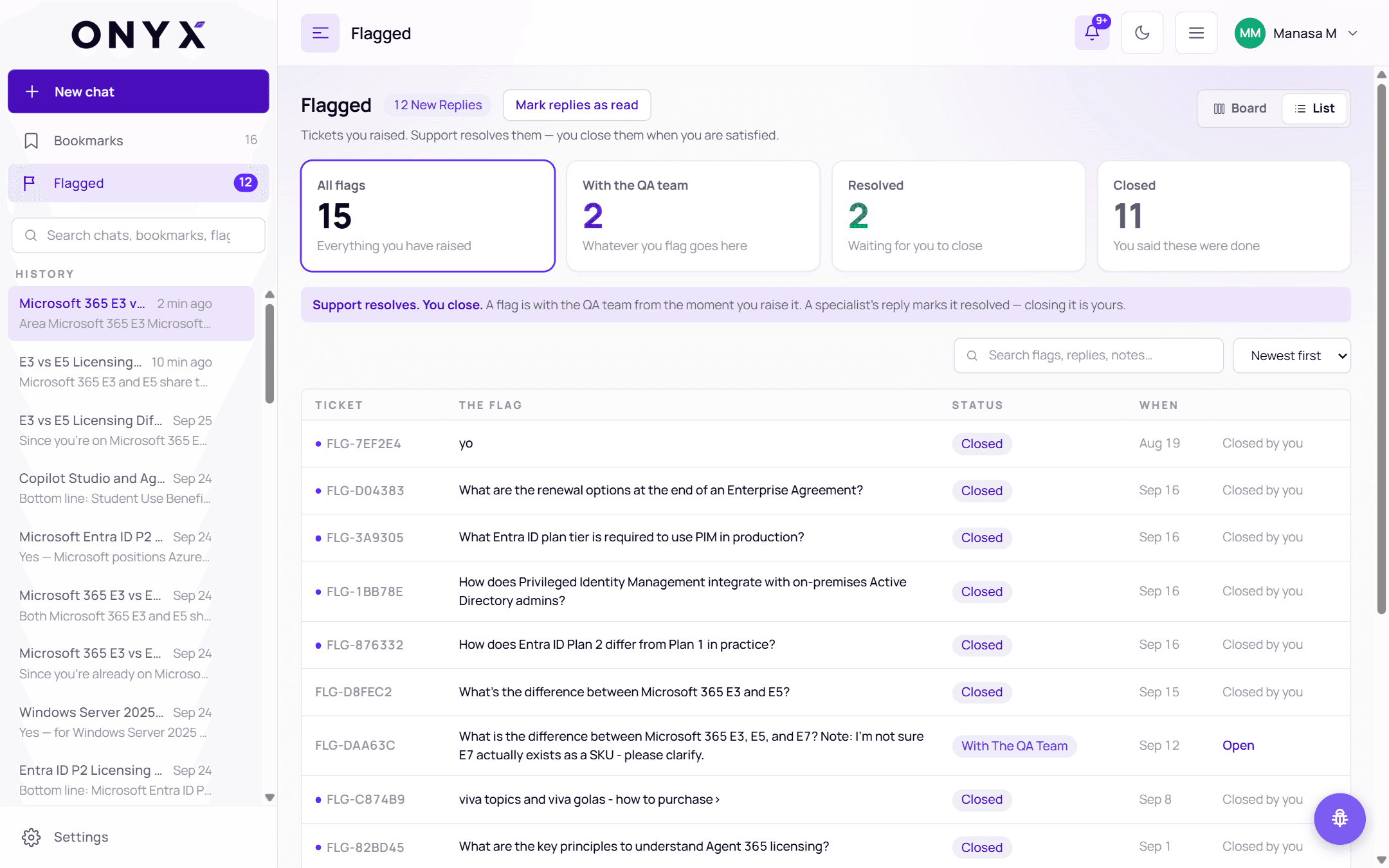The width and height of the screenshot is (1389, 868).
Task: Open Bookmarks in the sidebar
Action: [x=138, y=140]
